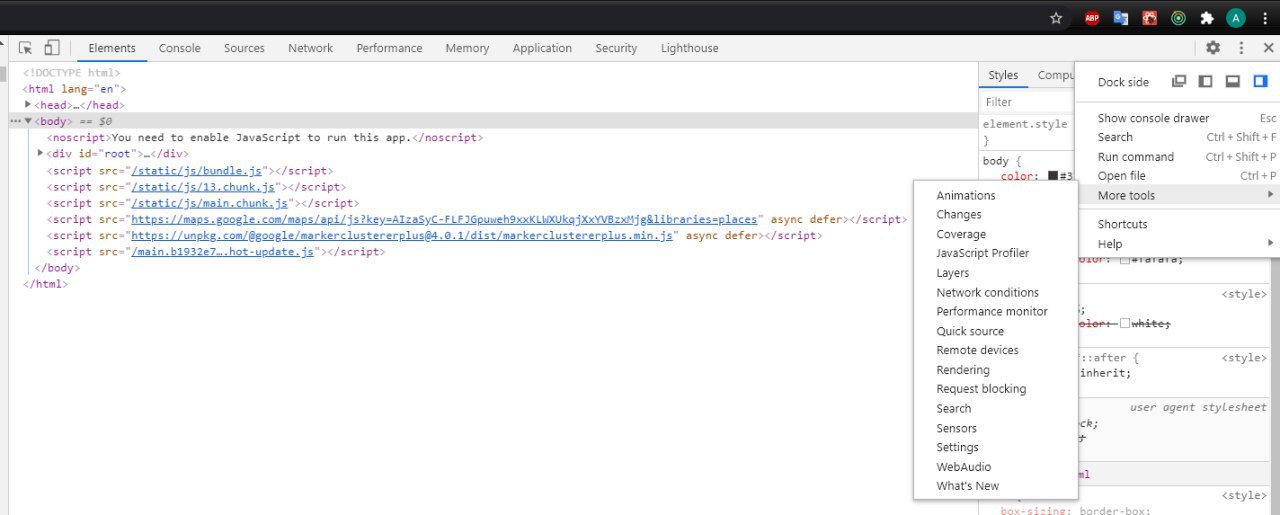The width and height of the screenshot is (1280, 515).
Task: Follow the /static/js/13.chunk.js link
Action: [203, 186]
